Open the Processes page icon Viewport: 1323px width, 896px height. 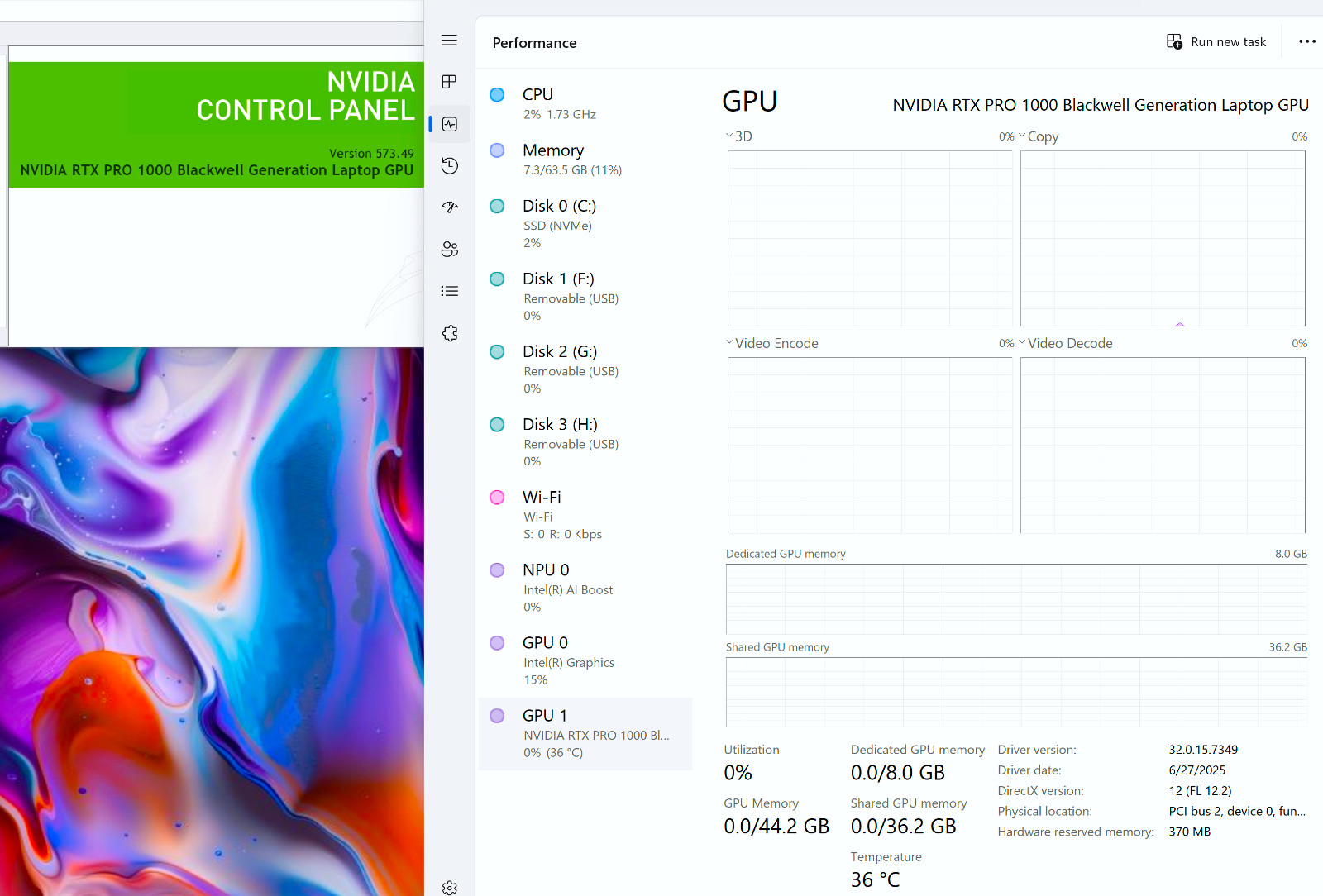click(449, 82)
